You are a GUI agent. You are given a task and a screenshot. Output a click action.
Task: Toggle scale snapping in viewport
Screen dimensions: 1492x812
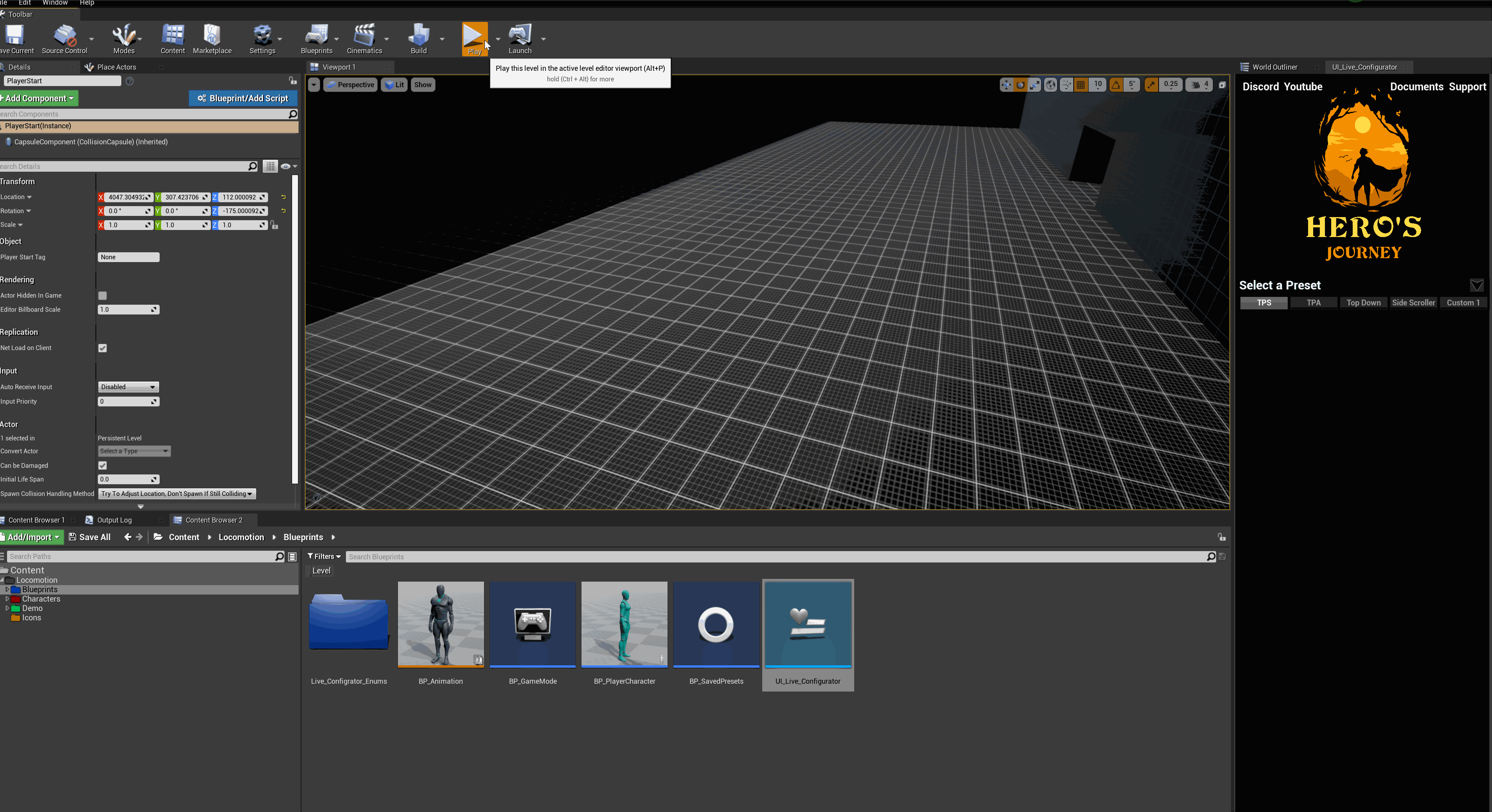1152,85
